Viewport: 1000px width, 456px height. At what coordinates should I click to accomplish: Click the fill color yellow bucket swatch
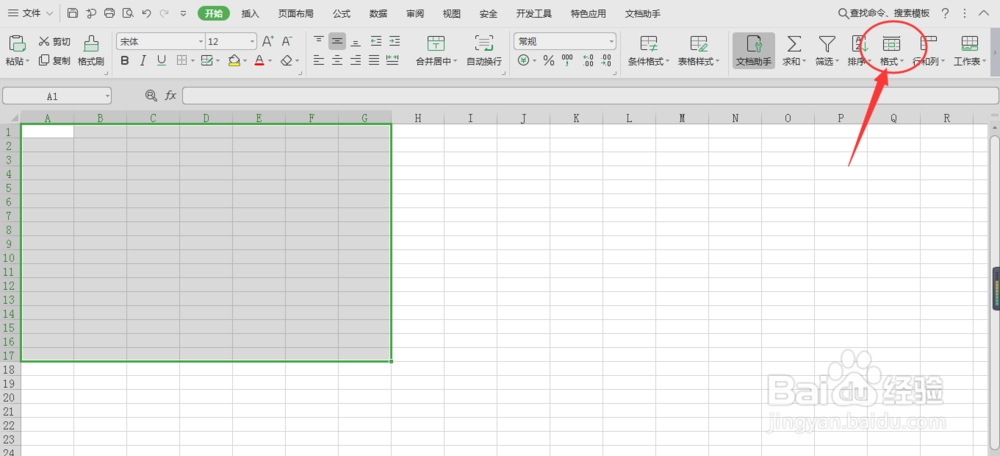pos(233,61)
